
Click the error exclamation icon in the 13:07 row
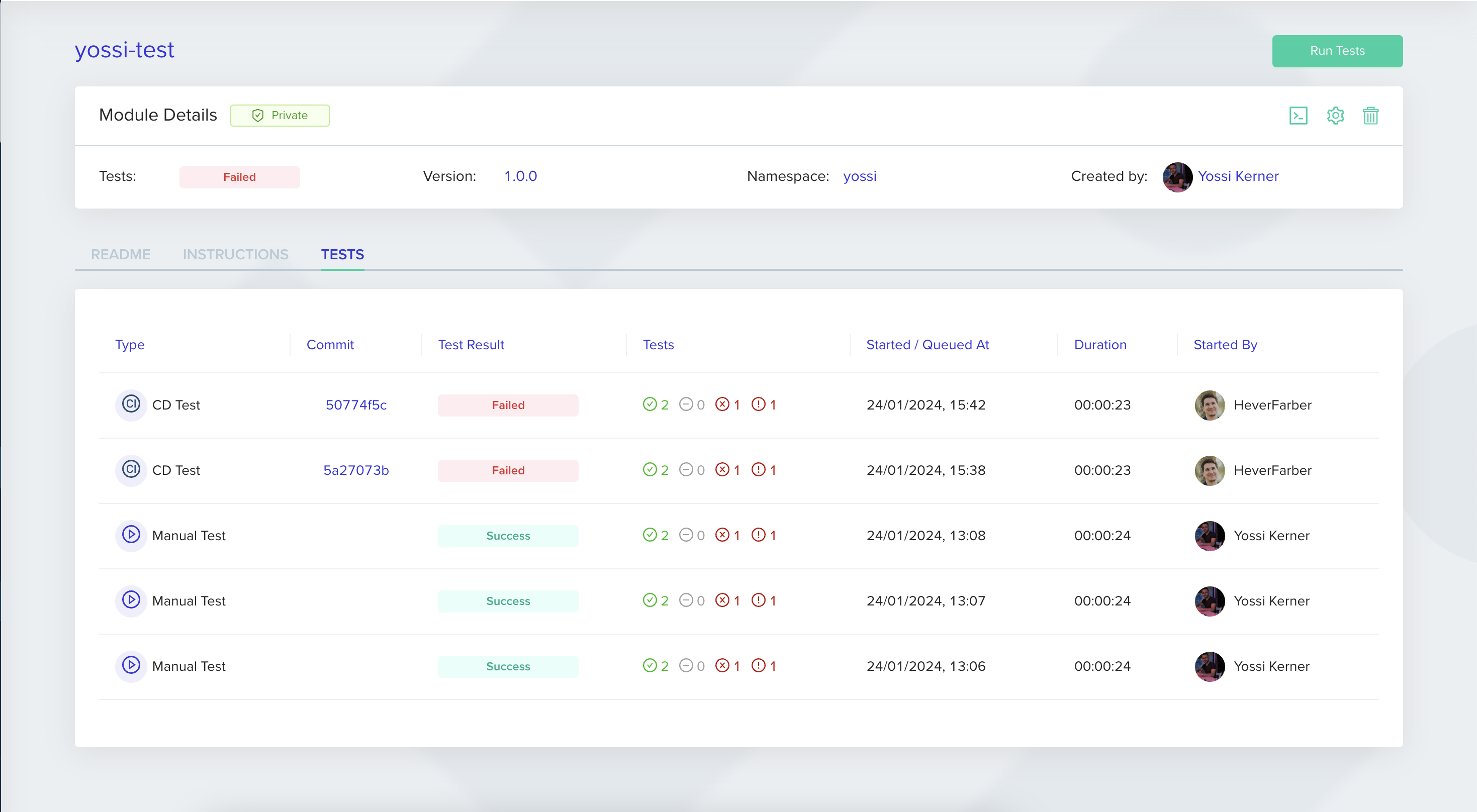[x=758, y=600]
